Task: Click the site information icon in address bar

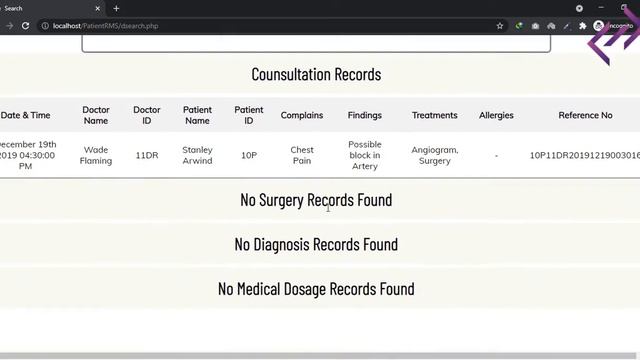Action: pyautogui.click(x=45, y=26)
